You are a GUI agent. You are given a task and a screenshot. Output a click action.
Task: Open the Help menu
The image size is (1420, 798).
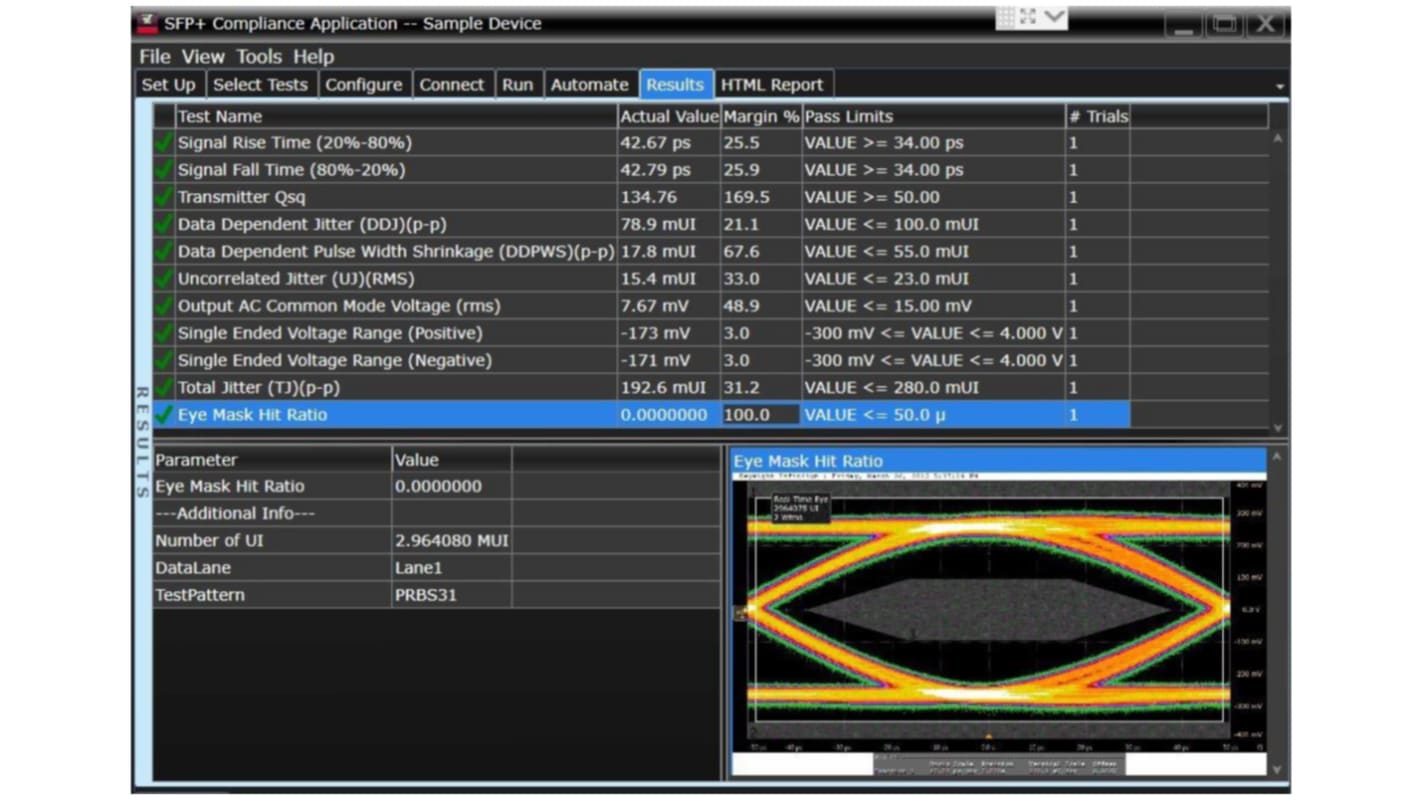313,57
